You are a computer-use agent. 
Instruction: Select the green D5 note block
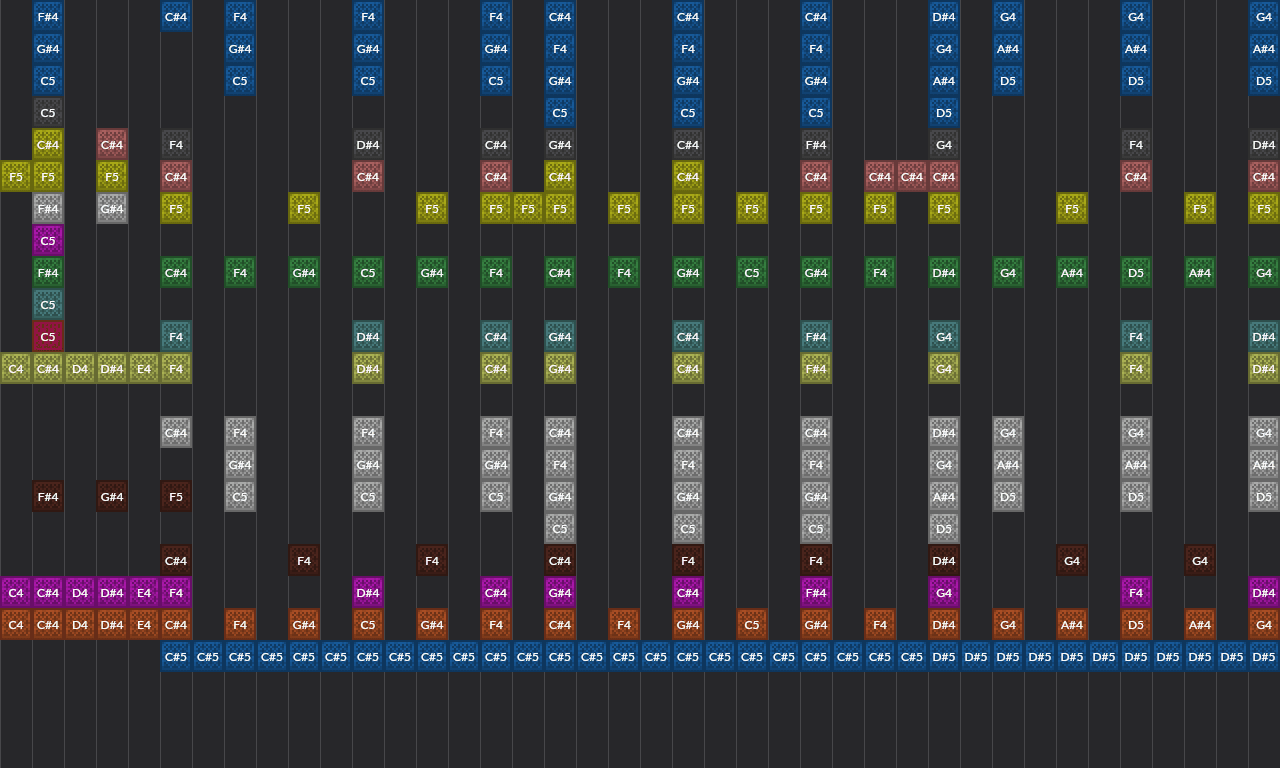pos(1136,273)
